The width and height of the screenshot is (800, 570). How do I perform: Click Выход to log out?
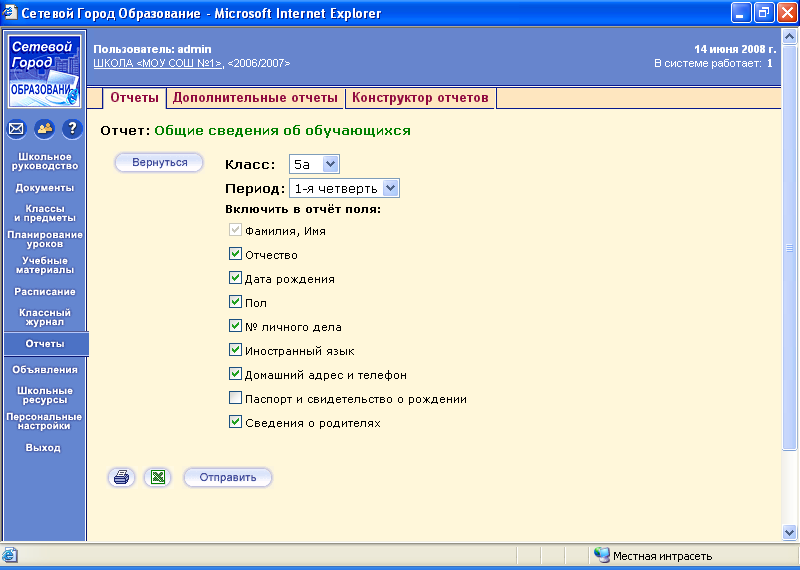tap(43, 448)
